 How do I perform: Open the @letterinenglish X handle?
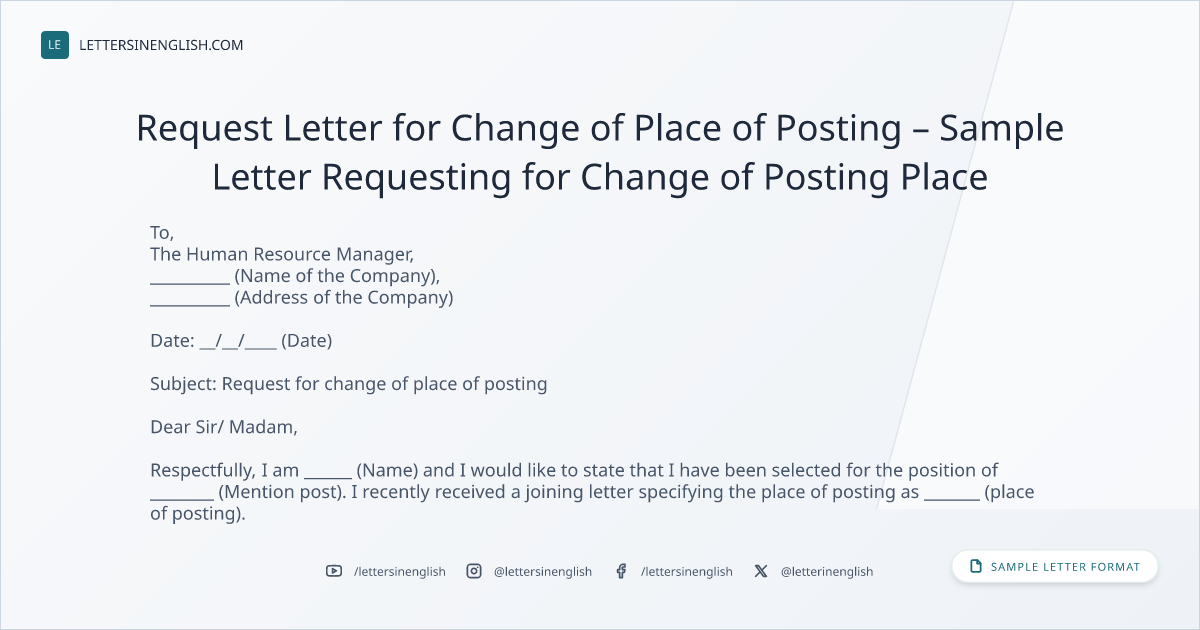click(x=827, y=571)
